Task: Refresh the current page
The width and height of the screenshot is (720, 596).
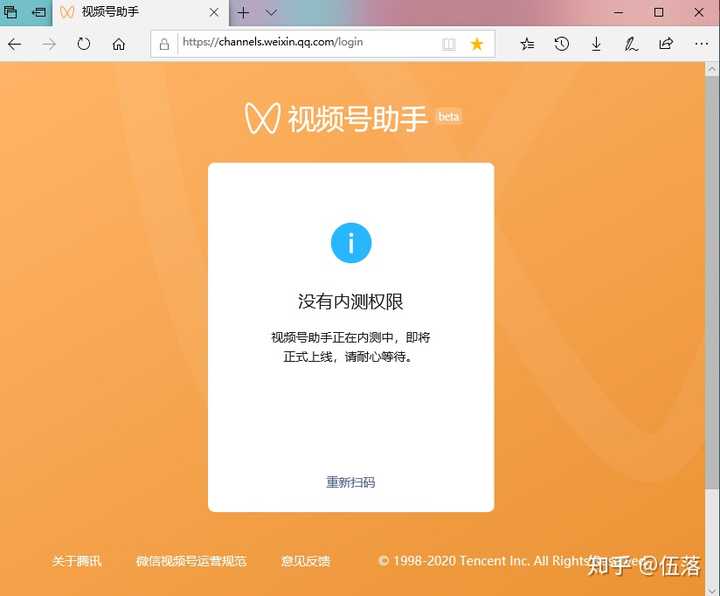Action: (x=84, y=44)
